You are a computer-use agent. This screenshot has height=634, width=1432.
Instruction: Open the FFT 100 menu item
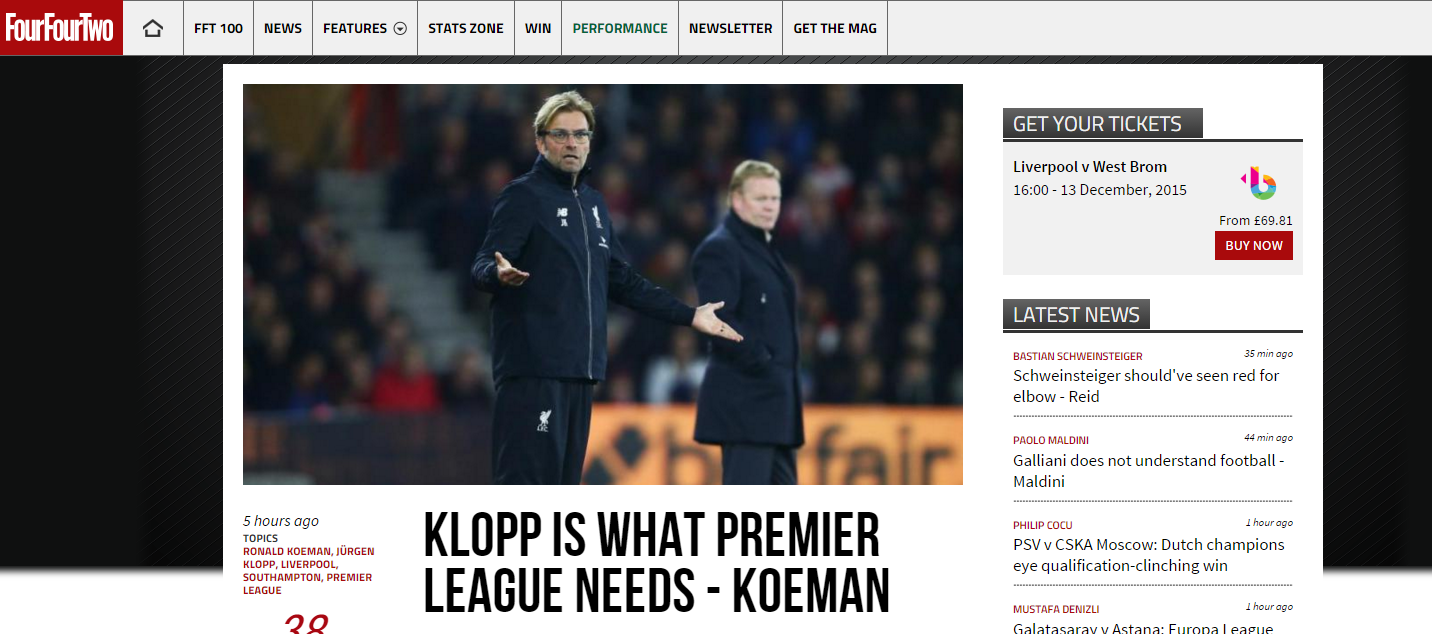pyautogui.click(x=218, y=28)
